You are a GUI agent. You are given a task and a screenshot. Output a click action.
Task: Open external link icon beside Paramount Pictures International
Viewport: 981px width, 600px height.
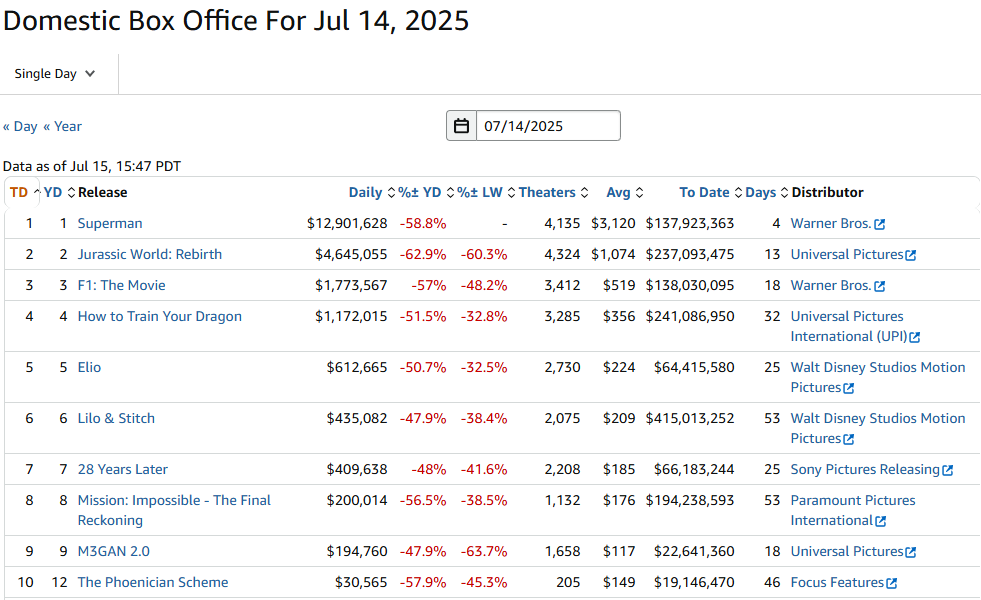pyautogui.click(x=881, y=521)
